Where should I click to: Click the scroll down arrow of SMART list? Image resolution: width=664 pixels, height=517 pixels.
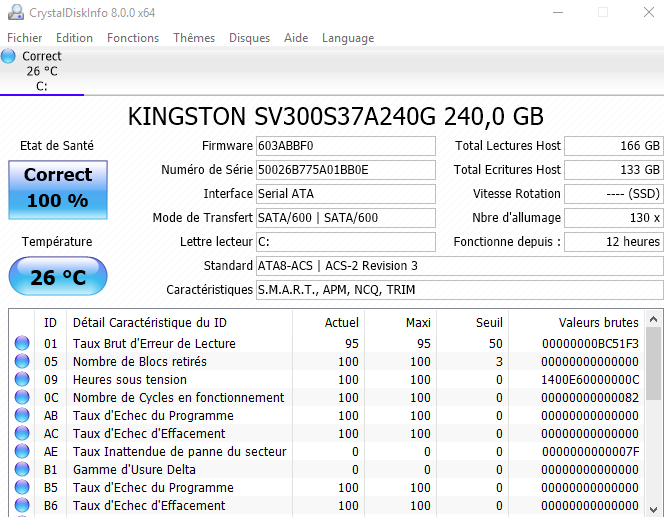pos(653,509)
